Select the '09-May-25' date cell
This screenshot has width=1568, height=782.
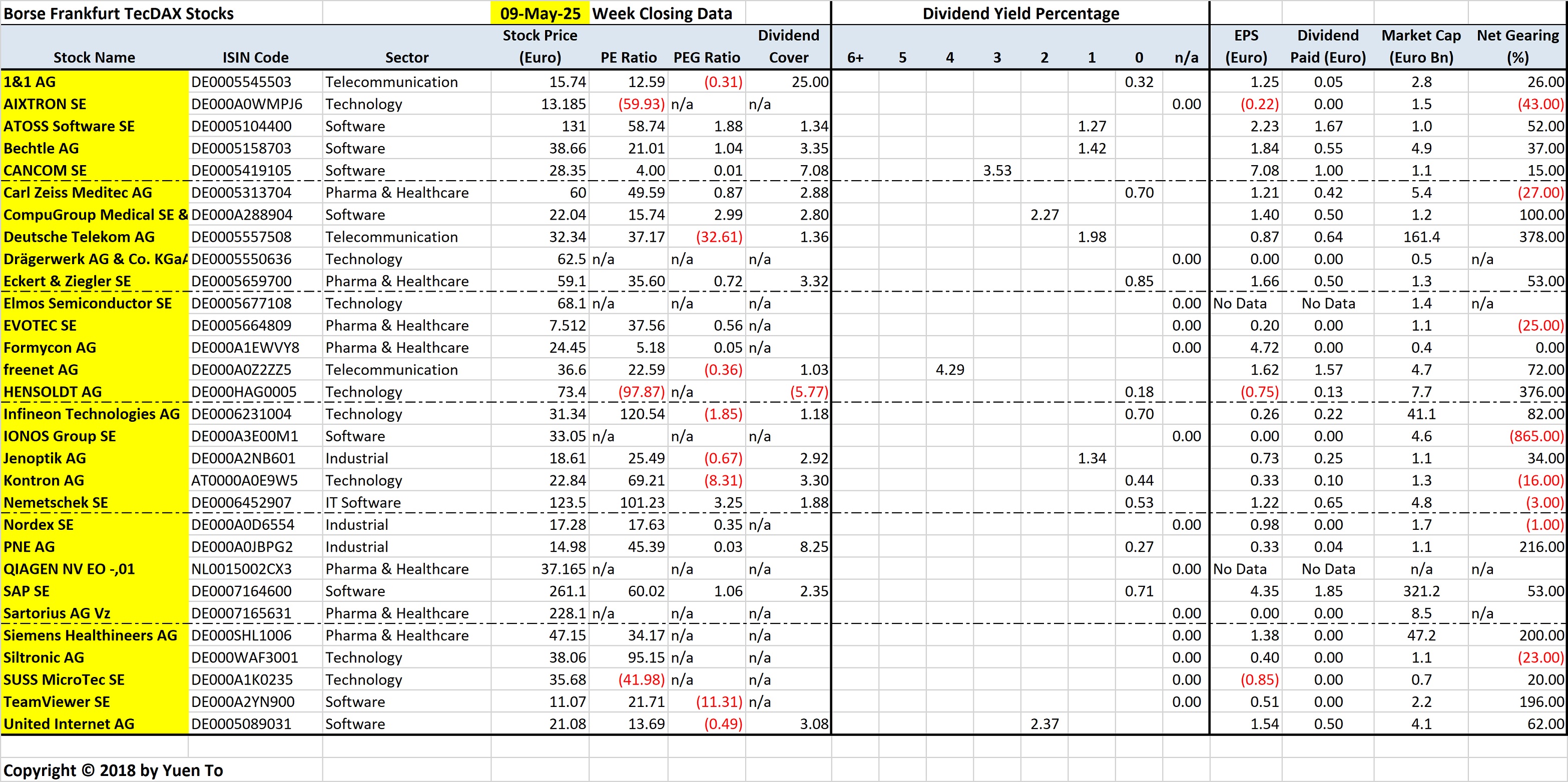pyautogui.click(x=540, y=14)
